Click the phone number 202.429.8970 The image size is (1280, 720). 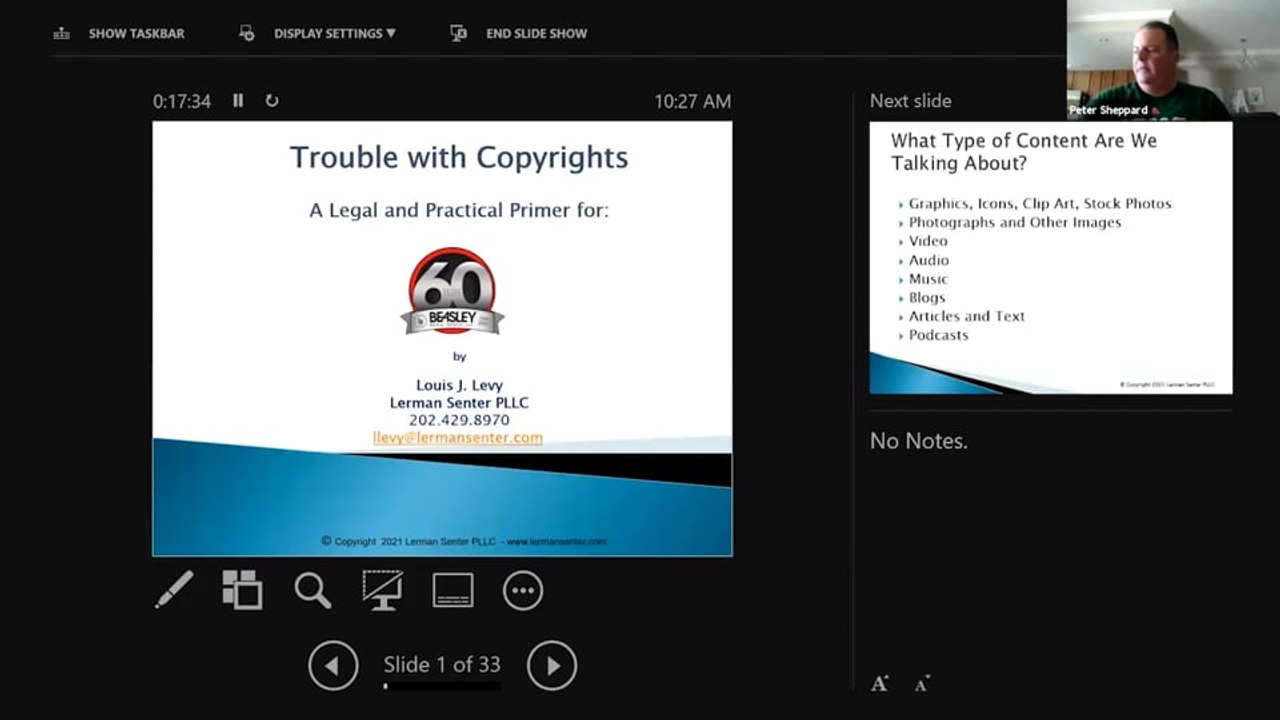pos(459,420)
